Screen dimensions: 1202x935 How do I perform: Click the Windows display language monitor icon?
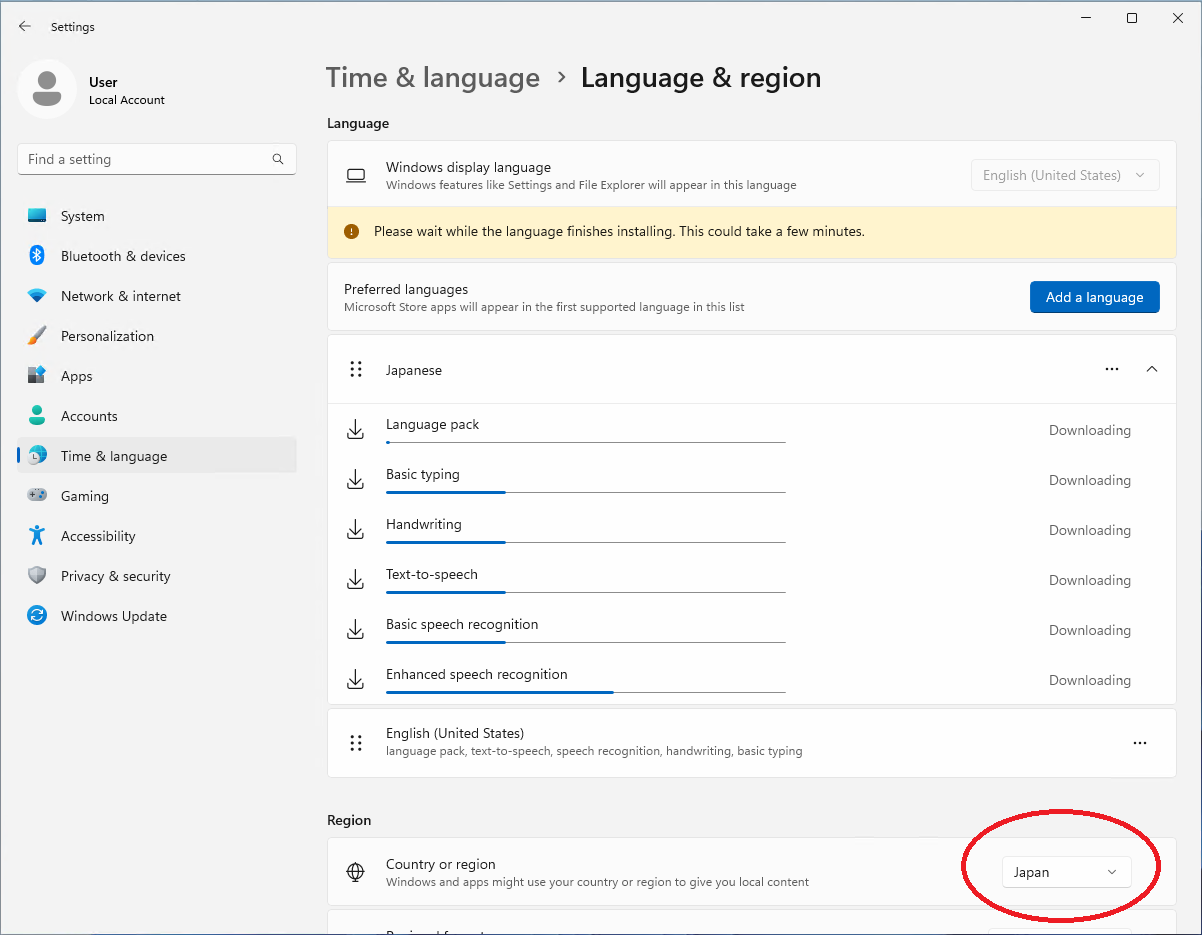point(356,175)
